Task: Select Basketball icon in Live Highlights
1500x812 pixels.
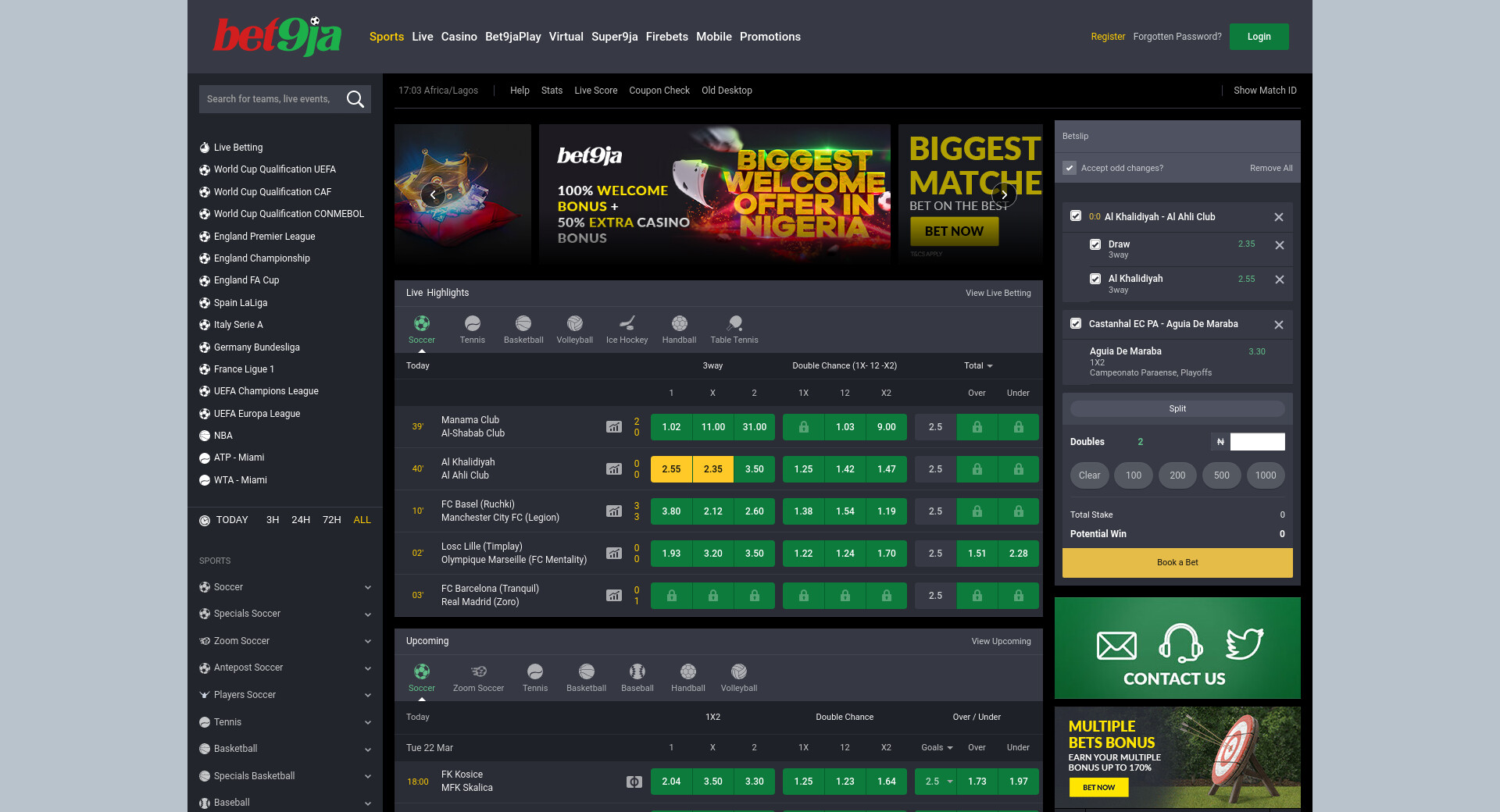Action: 523,324
